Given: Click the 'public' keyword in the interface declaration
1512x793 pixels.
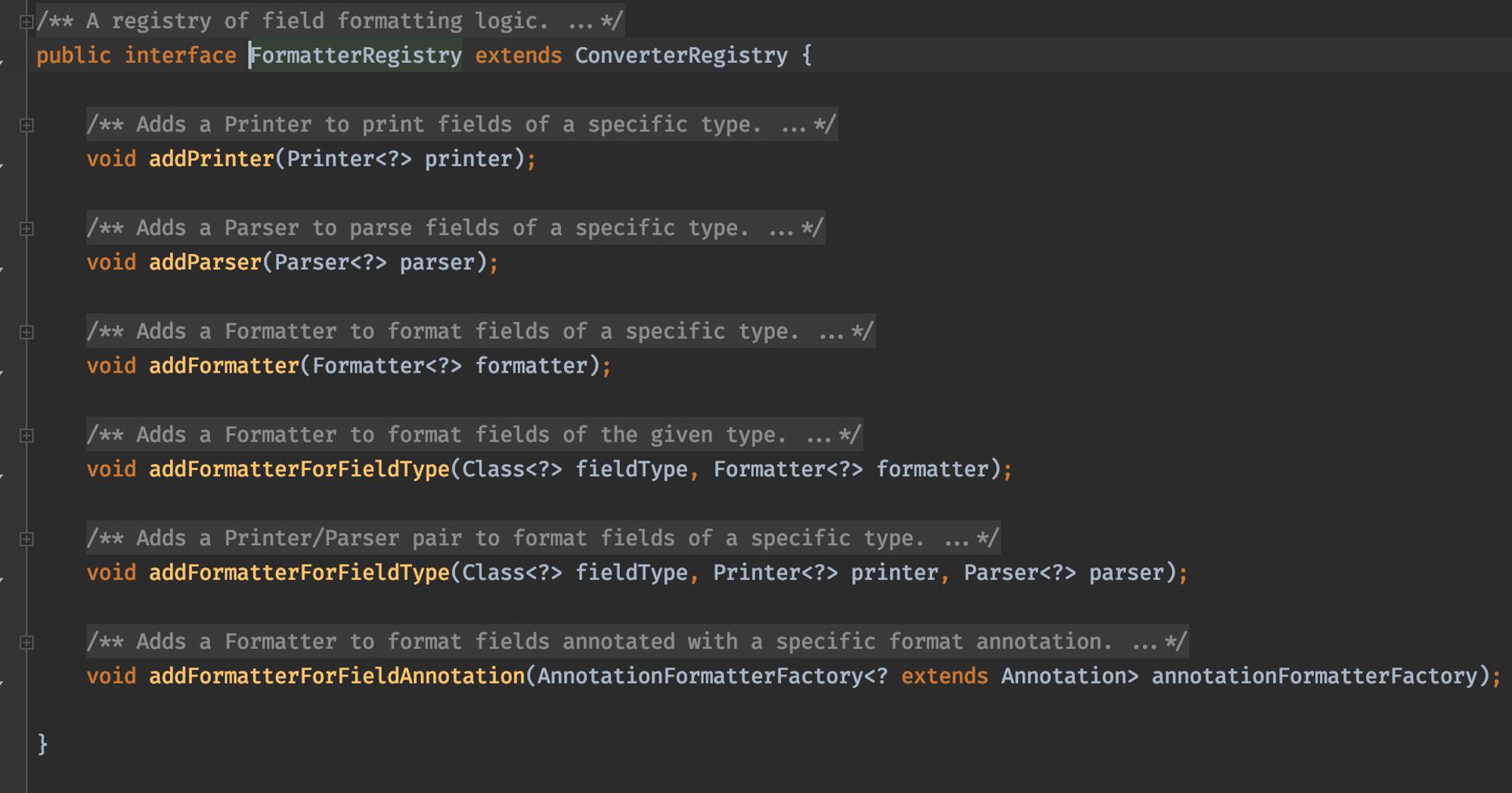Looking at the screenshot, I should (73, 55).
